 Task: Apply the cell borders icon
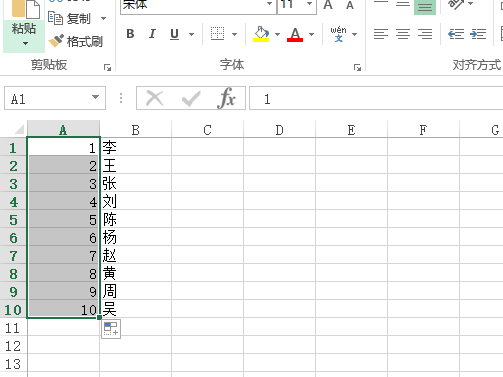[x=217, y=34]
